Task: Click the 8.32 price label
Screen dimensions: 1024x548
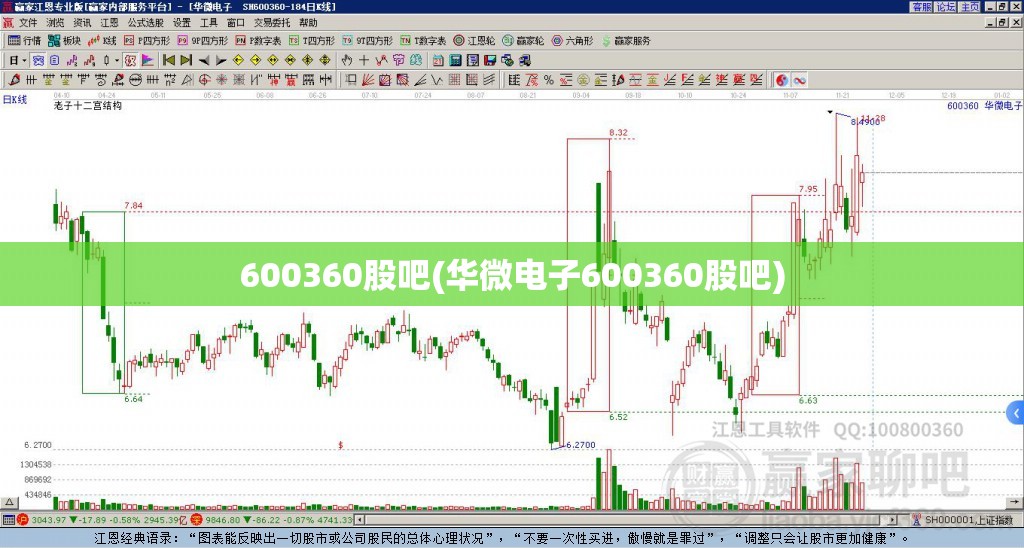Action: click(618, 133)
